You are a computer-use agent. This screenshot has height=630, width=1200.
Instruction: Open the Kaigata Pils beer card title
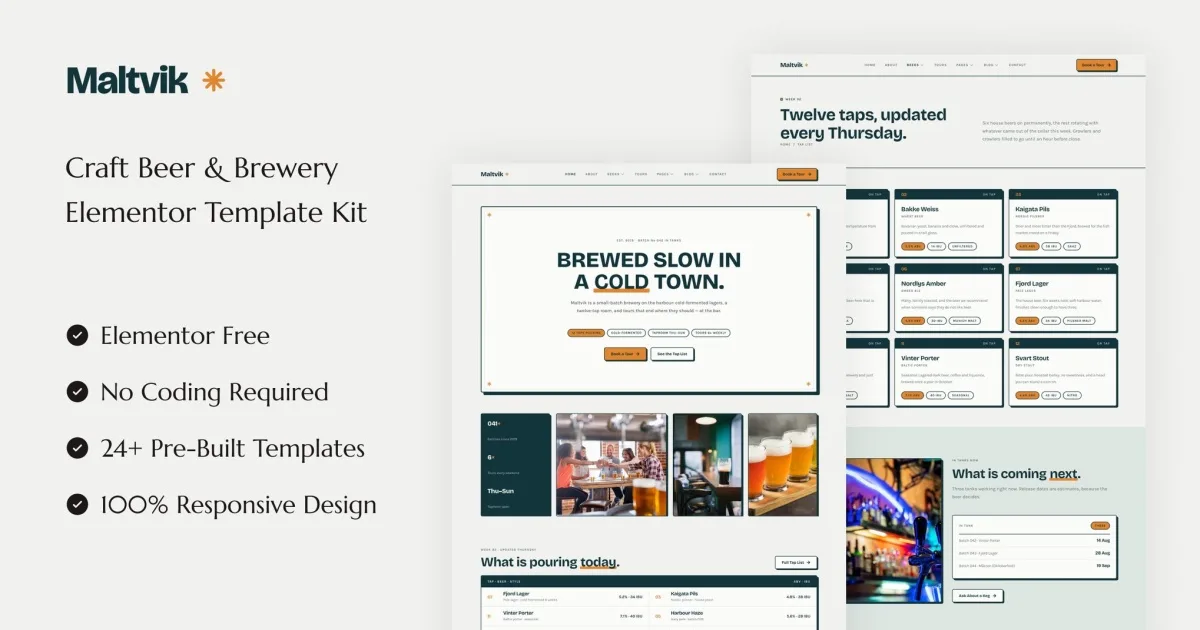pyautogui.click(x=1033, y=210)
